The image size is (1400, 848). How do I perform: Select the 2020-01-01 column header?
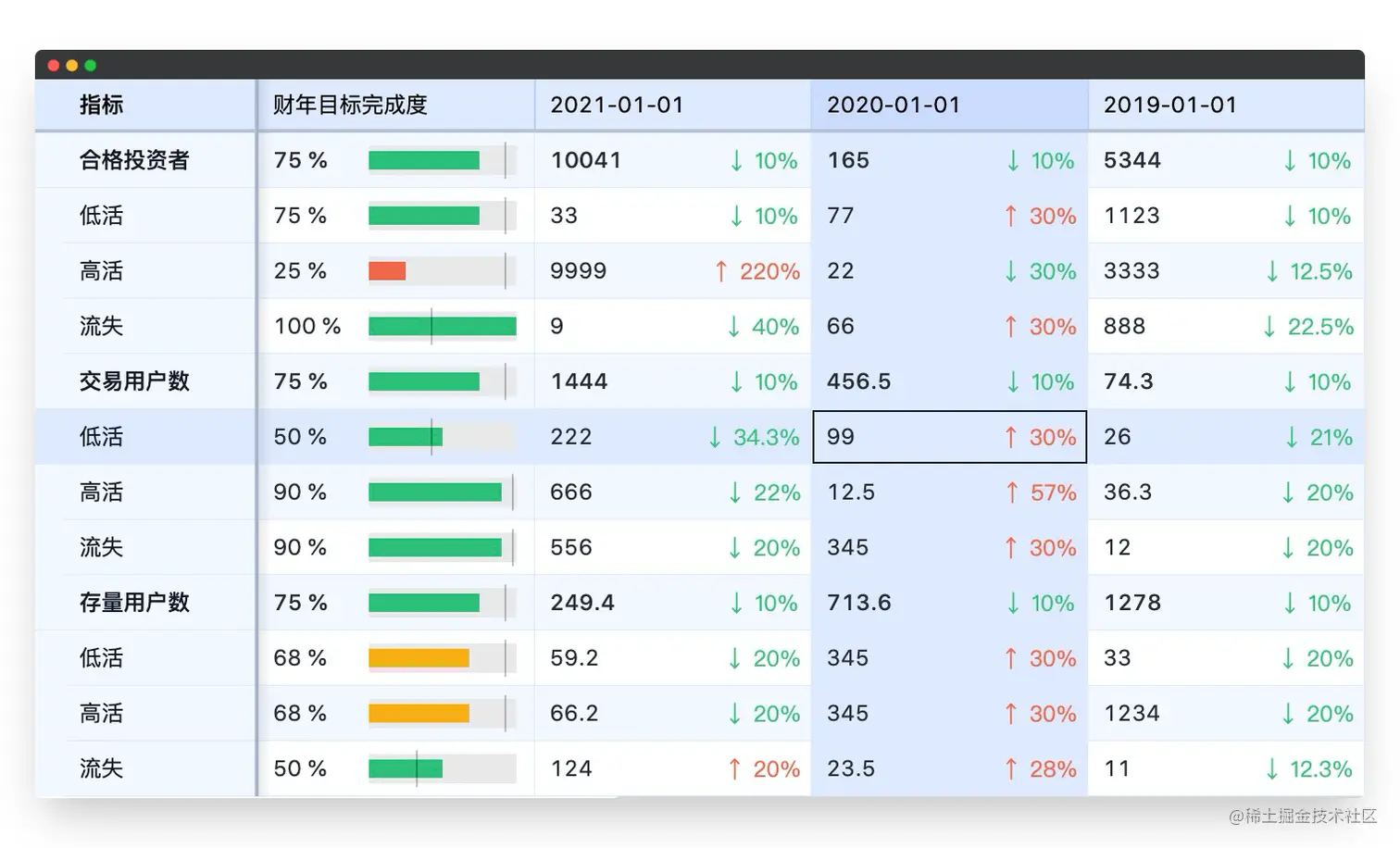click(894, 105)
